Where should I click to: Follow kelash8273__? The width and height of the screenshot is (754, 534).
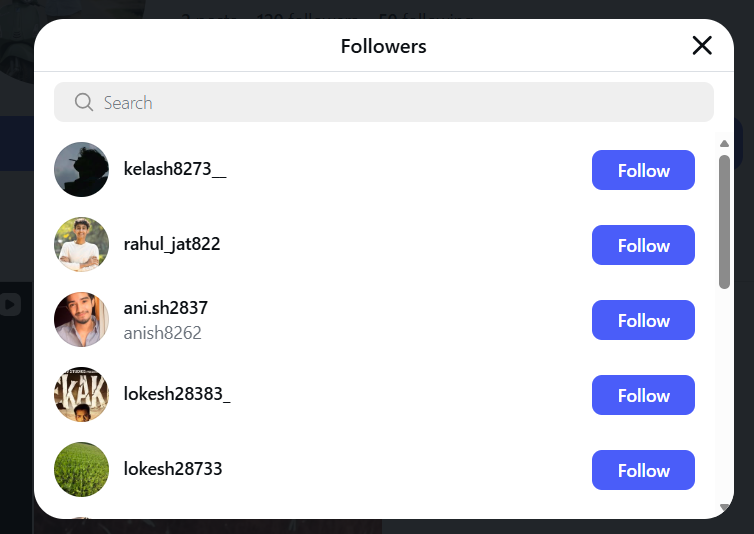pos(643,170)
